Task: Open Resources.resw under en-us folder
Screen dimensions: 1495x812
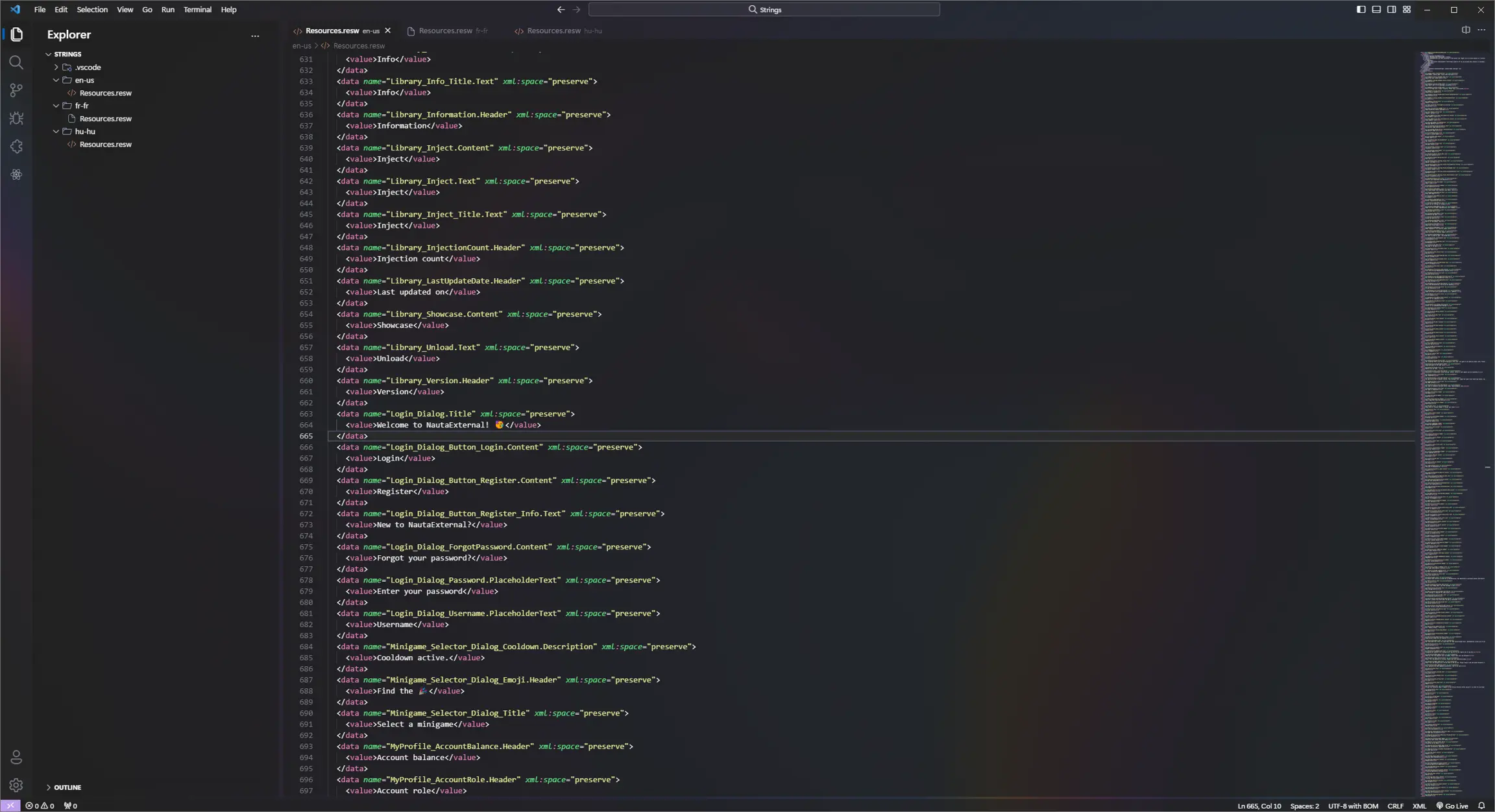Action: click(105, 93)
